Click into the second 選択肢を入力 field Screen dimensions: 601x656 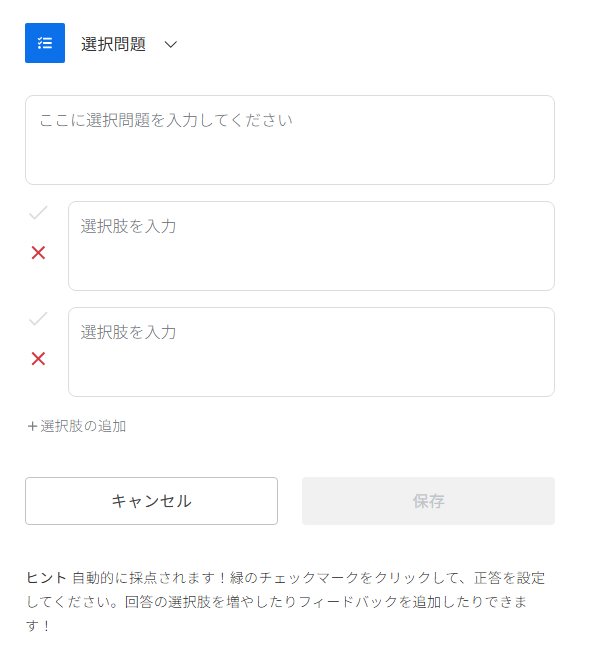[312, 352]
